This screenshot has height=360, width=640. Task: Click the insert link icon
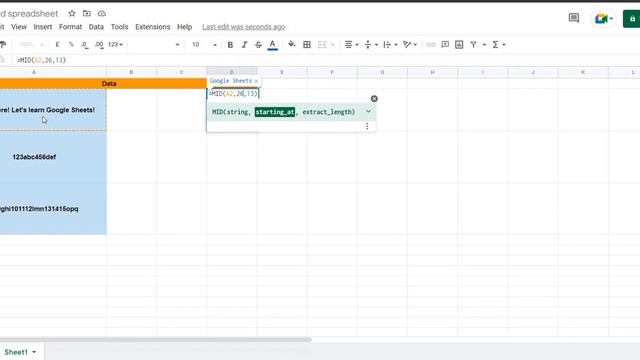pyautogui.click(x=431, y=44)
